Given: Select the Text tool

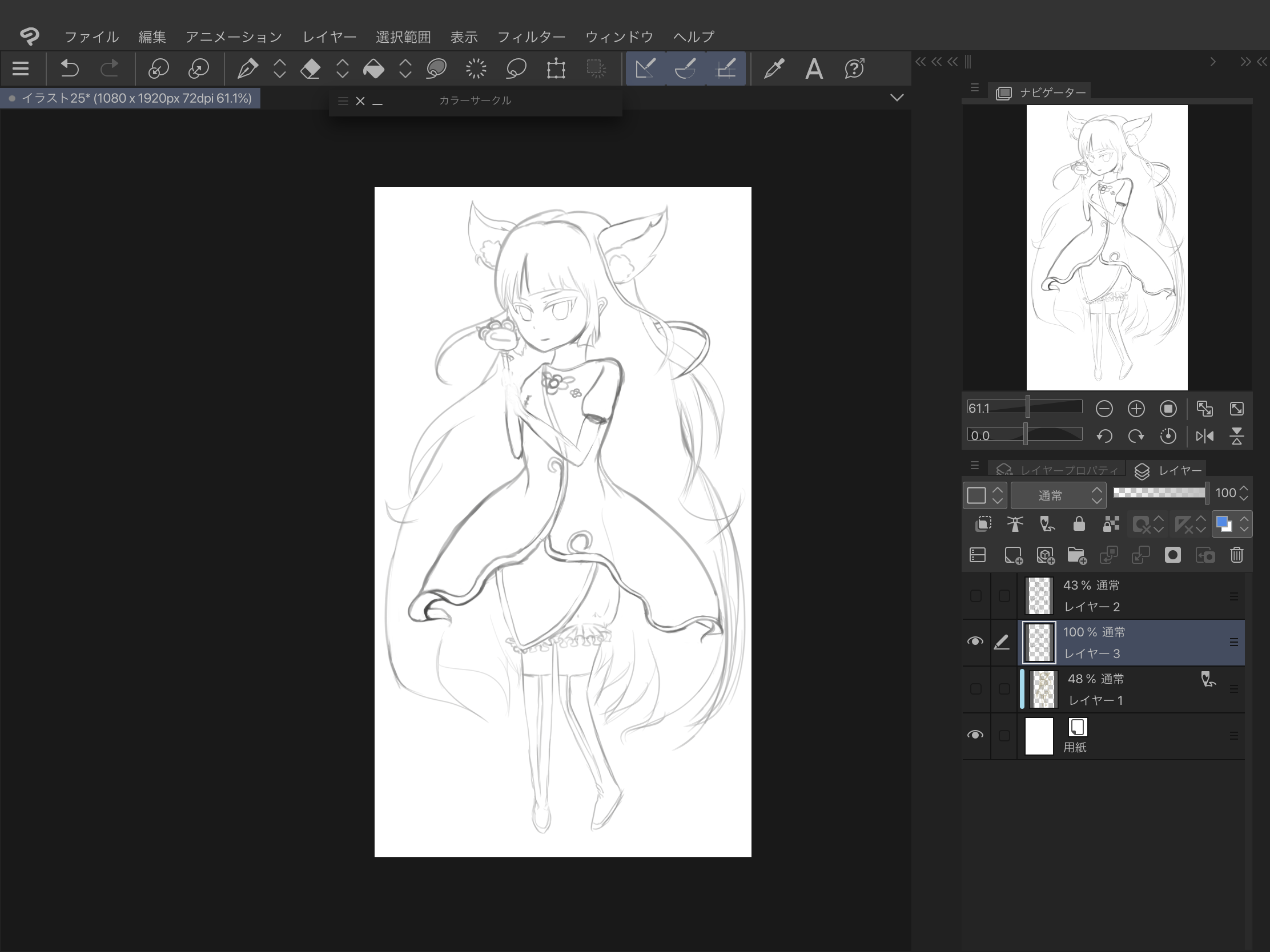Looking at the screenshot, I should pos(814,69).
